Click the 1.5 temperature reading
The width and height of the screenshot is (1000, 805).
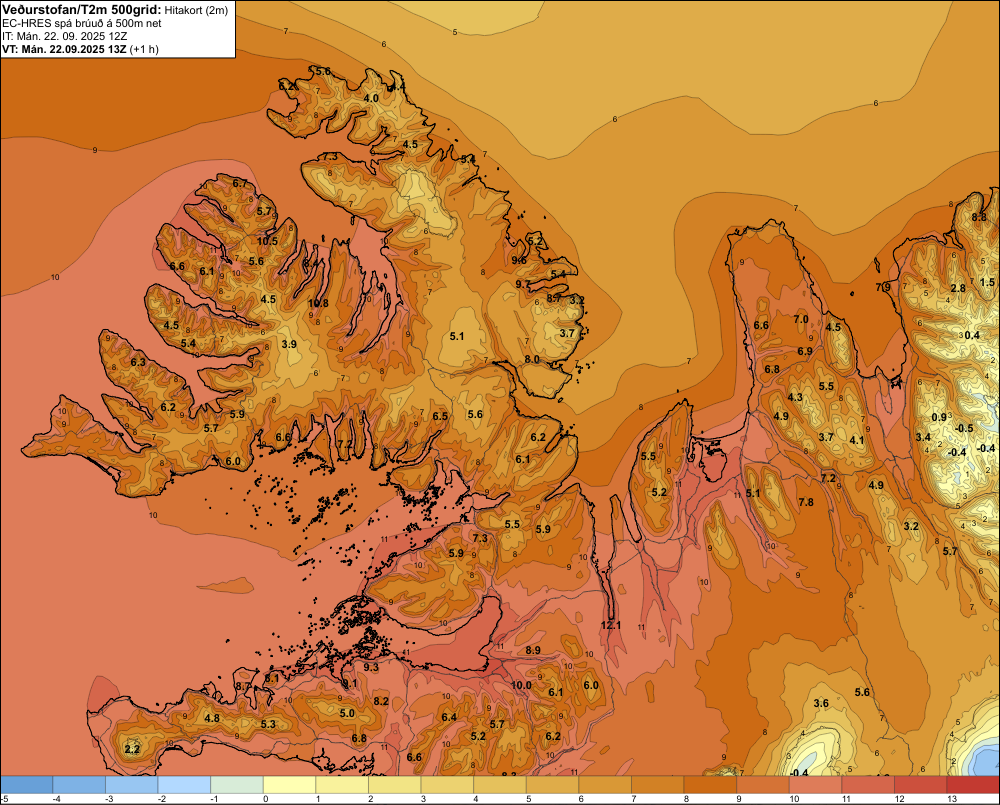pos(987,282)
